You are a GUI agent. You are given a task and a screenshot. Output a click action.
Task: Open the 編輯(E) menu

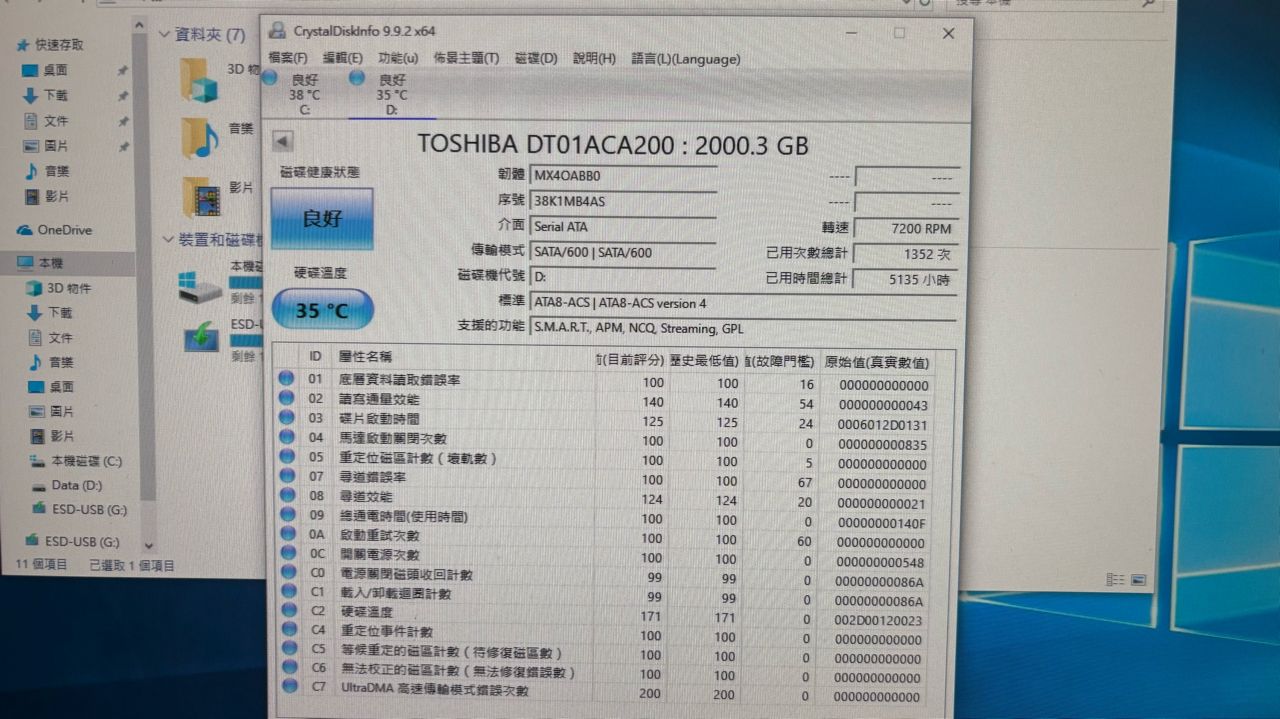pos(342,58)
